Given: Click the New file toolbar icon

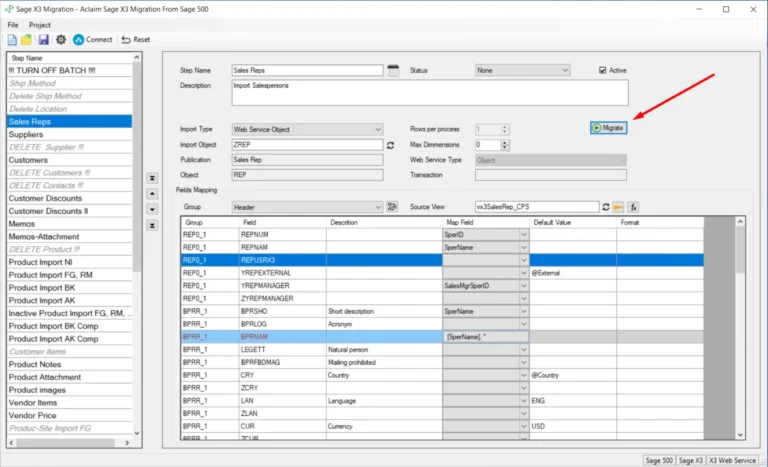Looking at the screenshot, I should (12, 40).
